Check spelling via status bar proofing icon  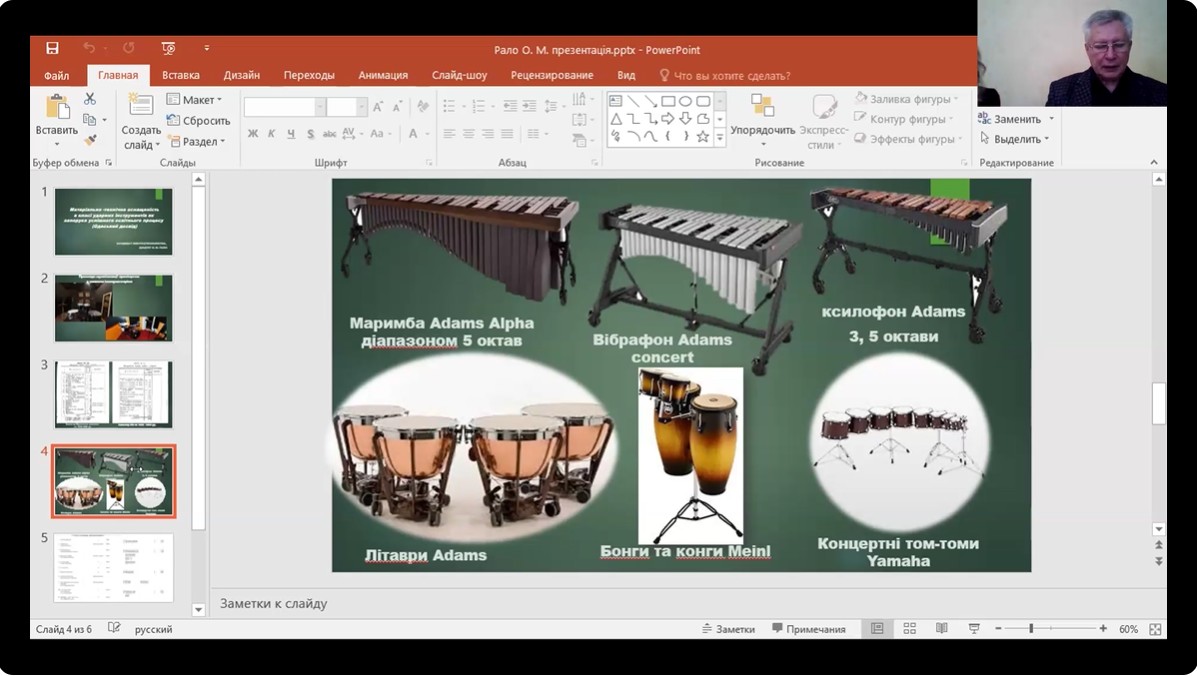click(x=114, y=628)
